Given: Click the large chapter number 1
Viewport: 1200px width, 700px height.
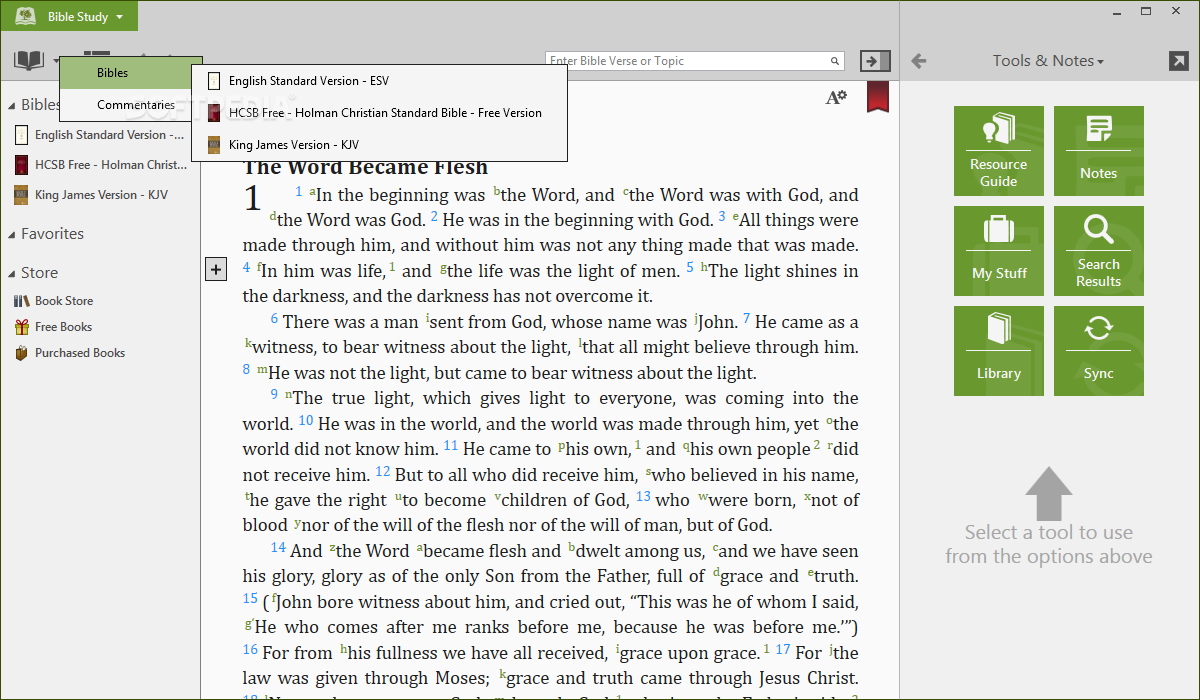Looking at the screenshot, I should 254,197.
